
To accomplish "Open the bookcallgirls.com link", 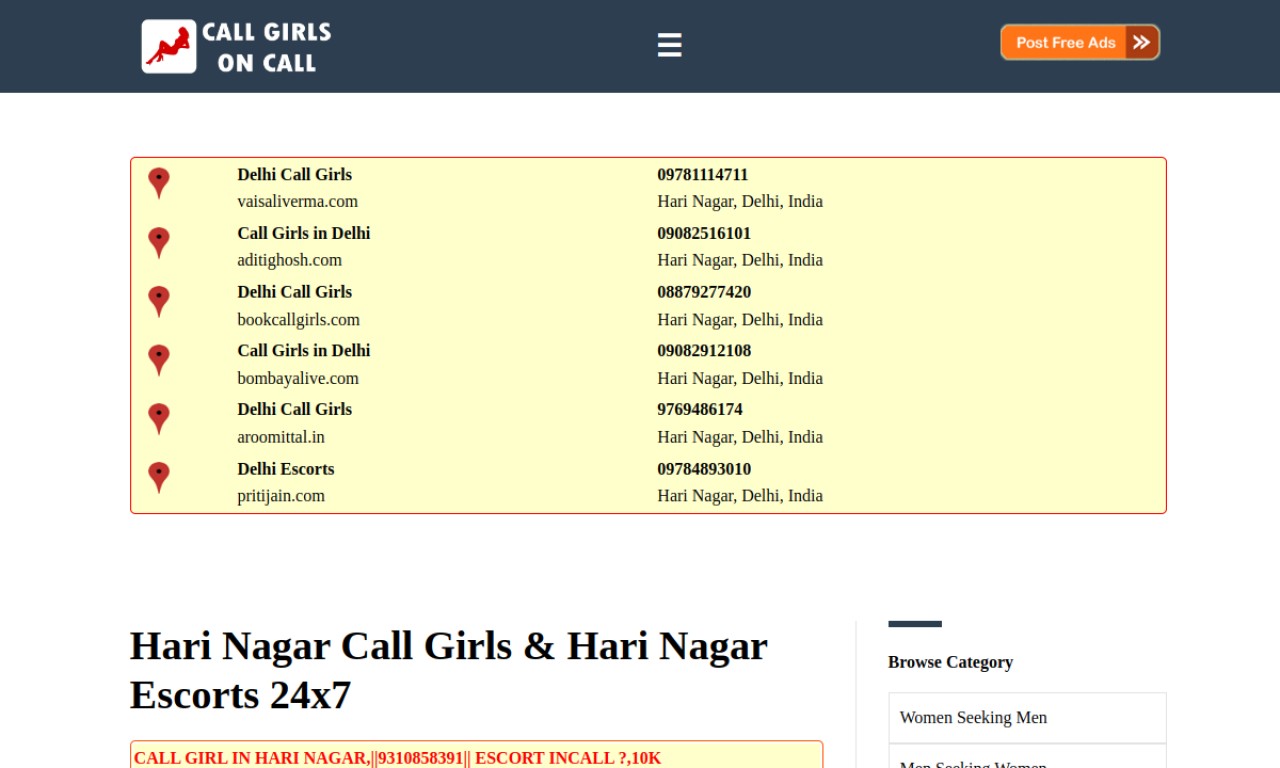I will point(298,320).
